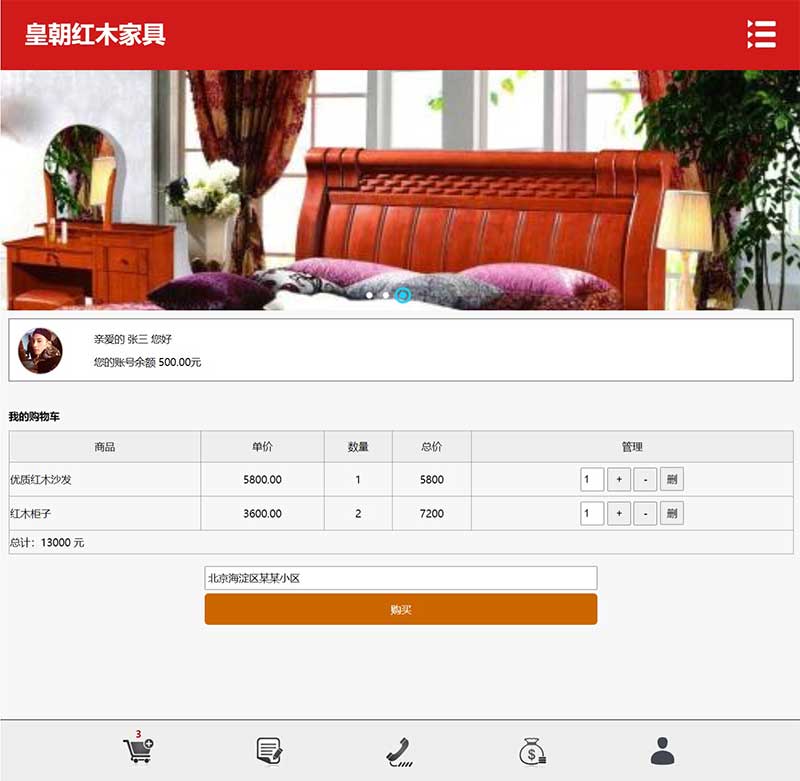Click the 皇朝红木家具 site title

click(x=95, y=34)
